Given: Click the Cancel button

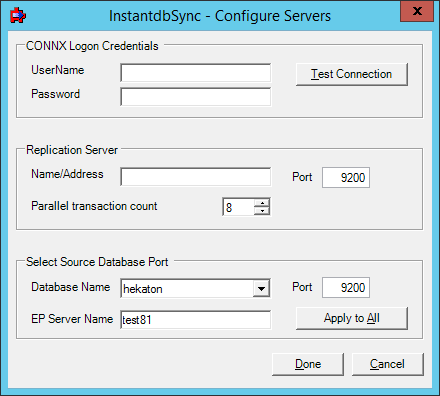Looking at the screenshot, I should click(x=388, y=364).
